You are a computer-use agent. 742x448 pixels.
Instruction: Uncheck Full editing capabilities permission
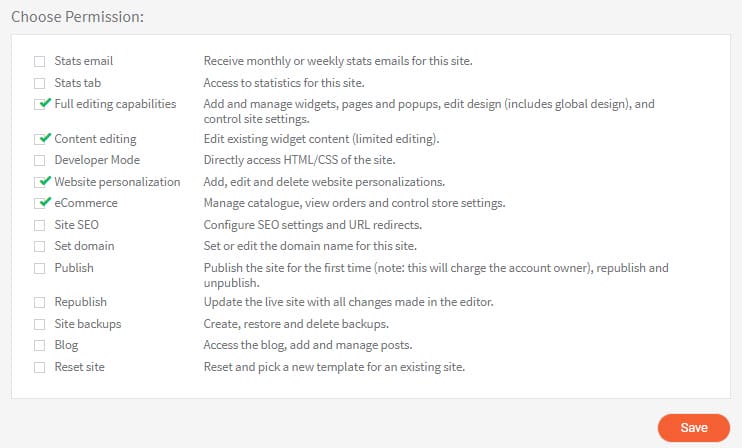pyautogui.click(x=40, y=104)
